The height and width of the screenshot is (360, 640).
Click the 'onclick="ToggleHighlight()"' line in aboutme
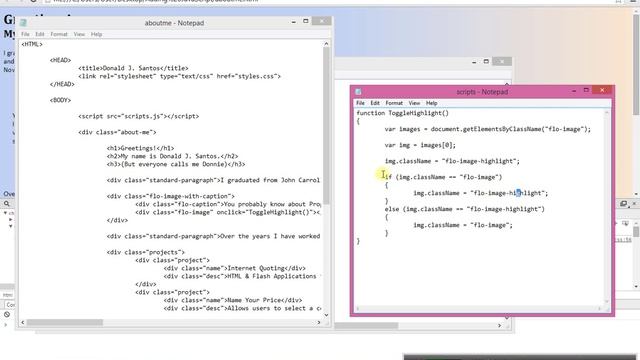pyautogui.click(x=227, y=212)
